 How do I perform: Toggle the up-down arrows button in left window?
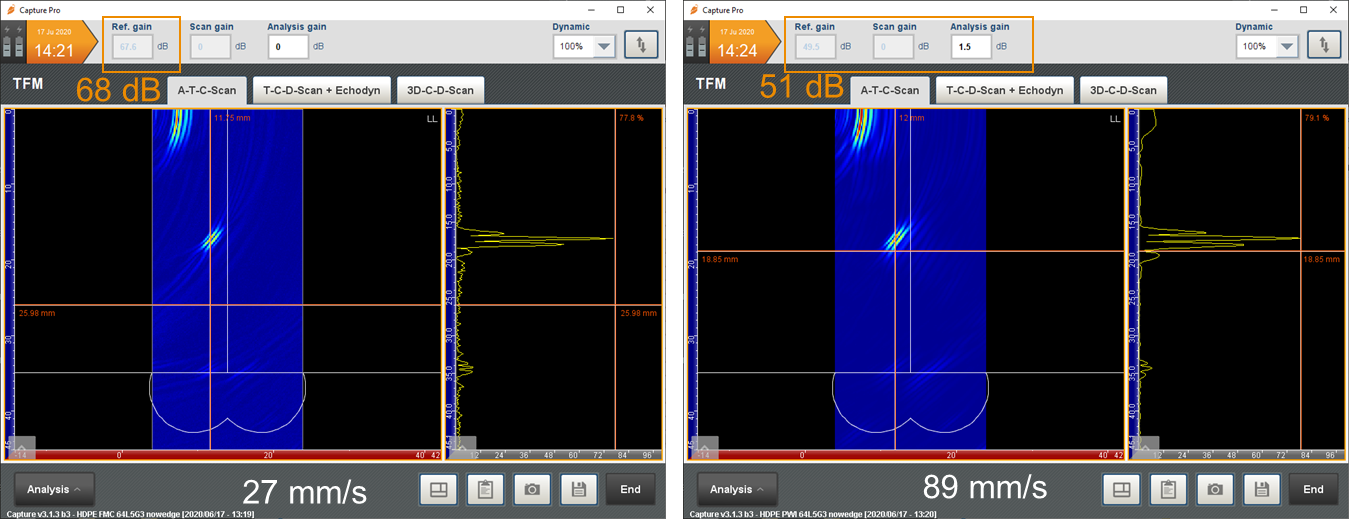click(x=641, y=45)
